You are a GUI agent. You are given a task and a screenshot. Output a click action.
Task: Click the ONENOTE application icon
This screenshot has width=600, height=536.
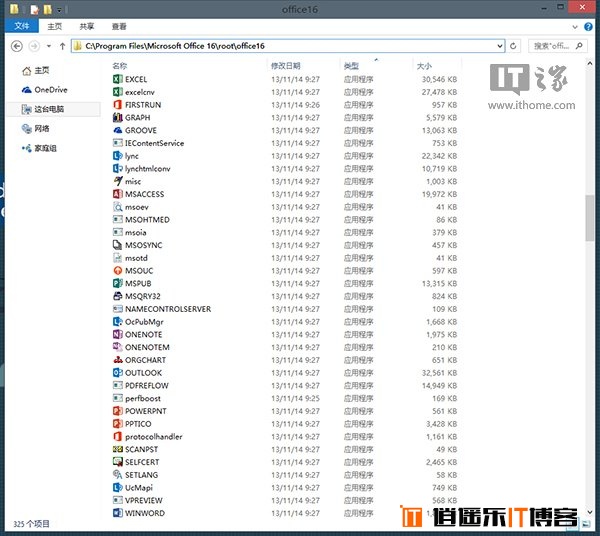tap(117, 334)
